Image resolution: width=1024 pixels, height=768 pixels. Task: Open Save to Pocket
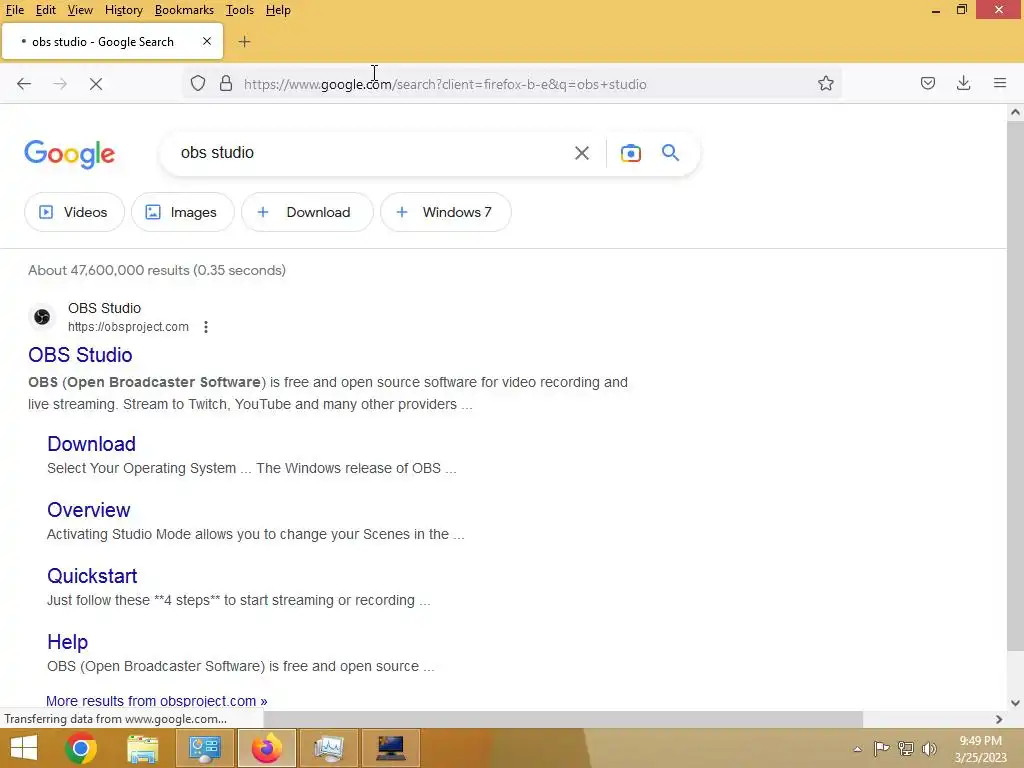pos(927,83)
